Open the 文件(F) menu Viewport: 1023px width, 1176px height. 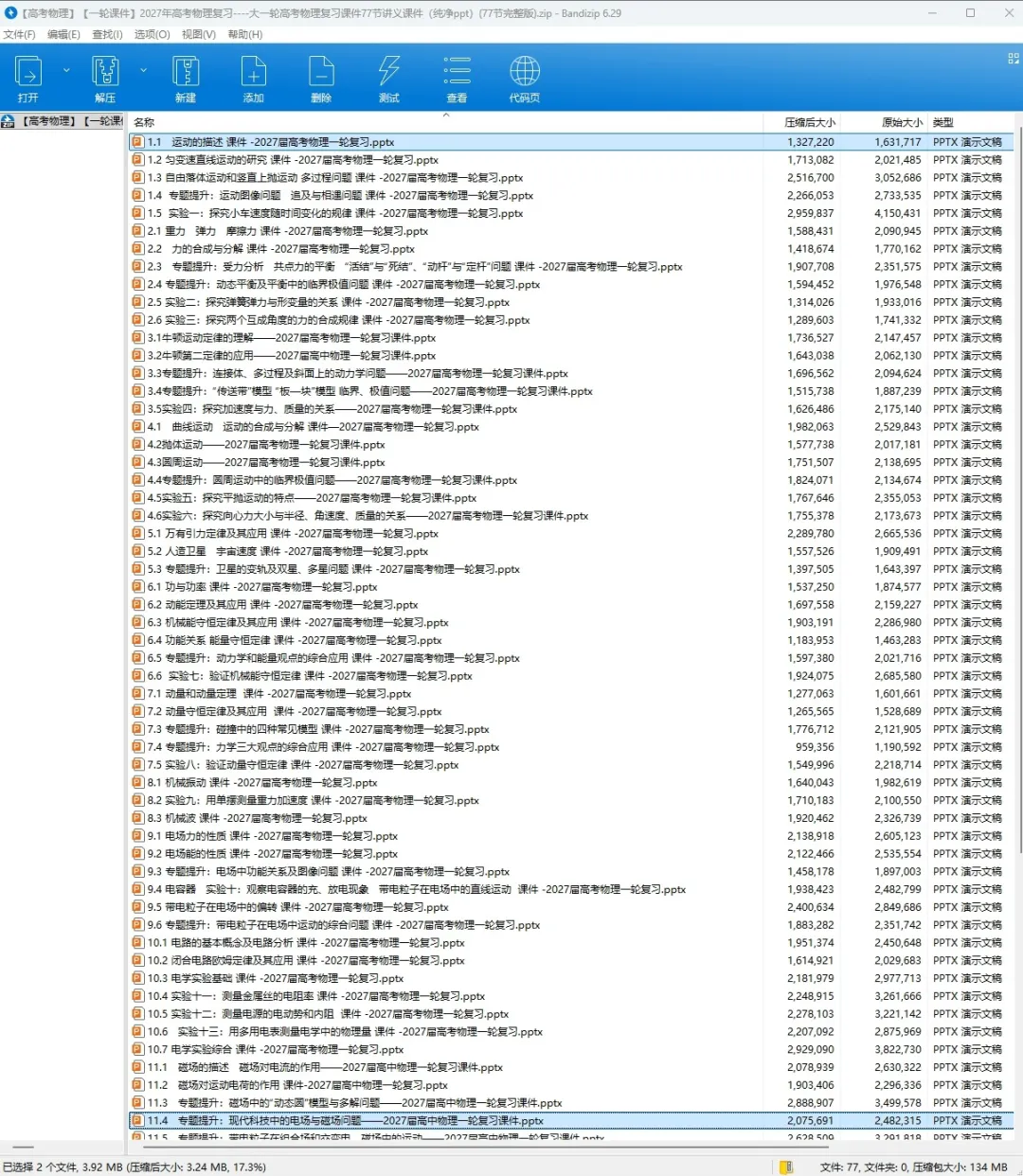[x=19, y=35]
